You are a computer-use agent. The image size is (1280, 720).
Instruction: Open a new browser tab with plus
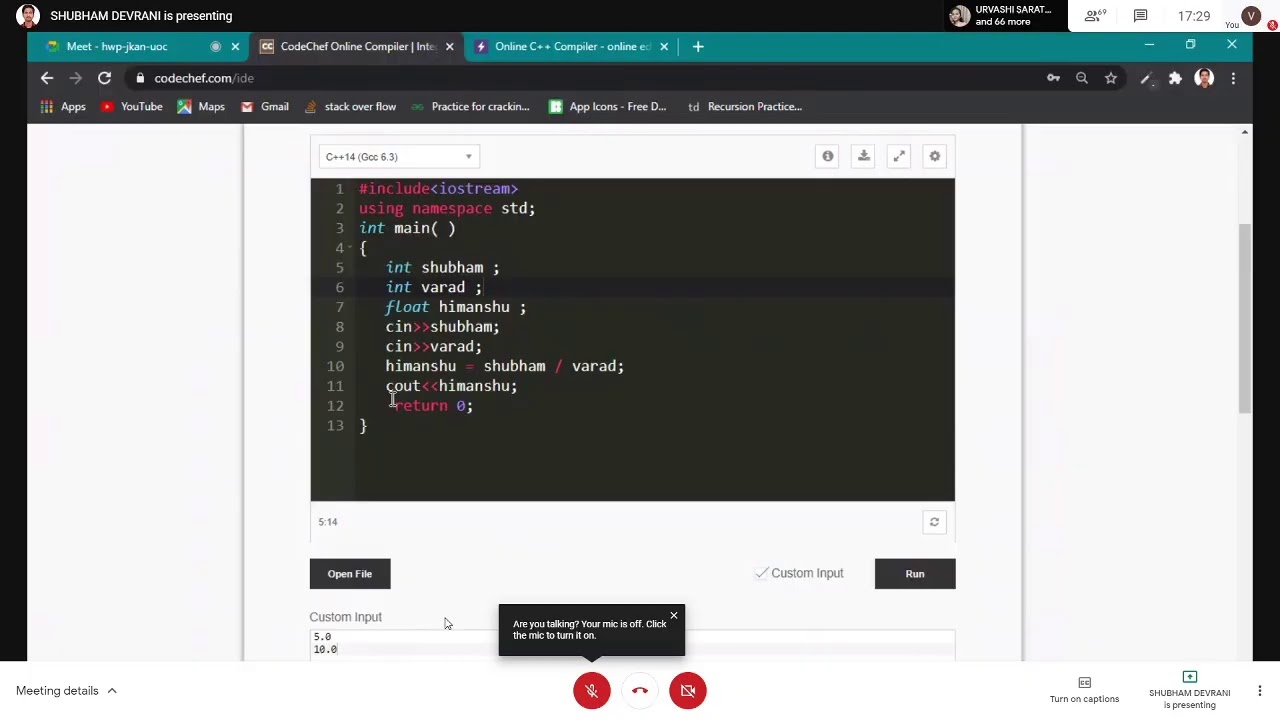[698, 46]
